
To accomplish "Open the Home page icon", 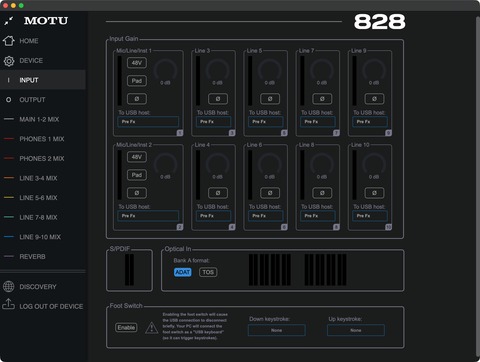I will pyautogui.click(x=9, y=41).
